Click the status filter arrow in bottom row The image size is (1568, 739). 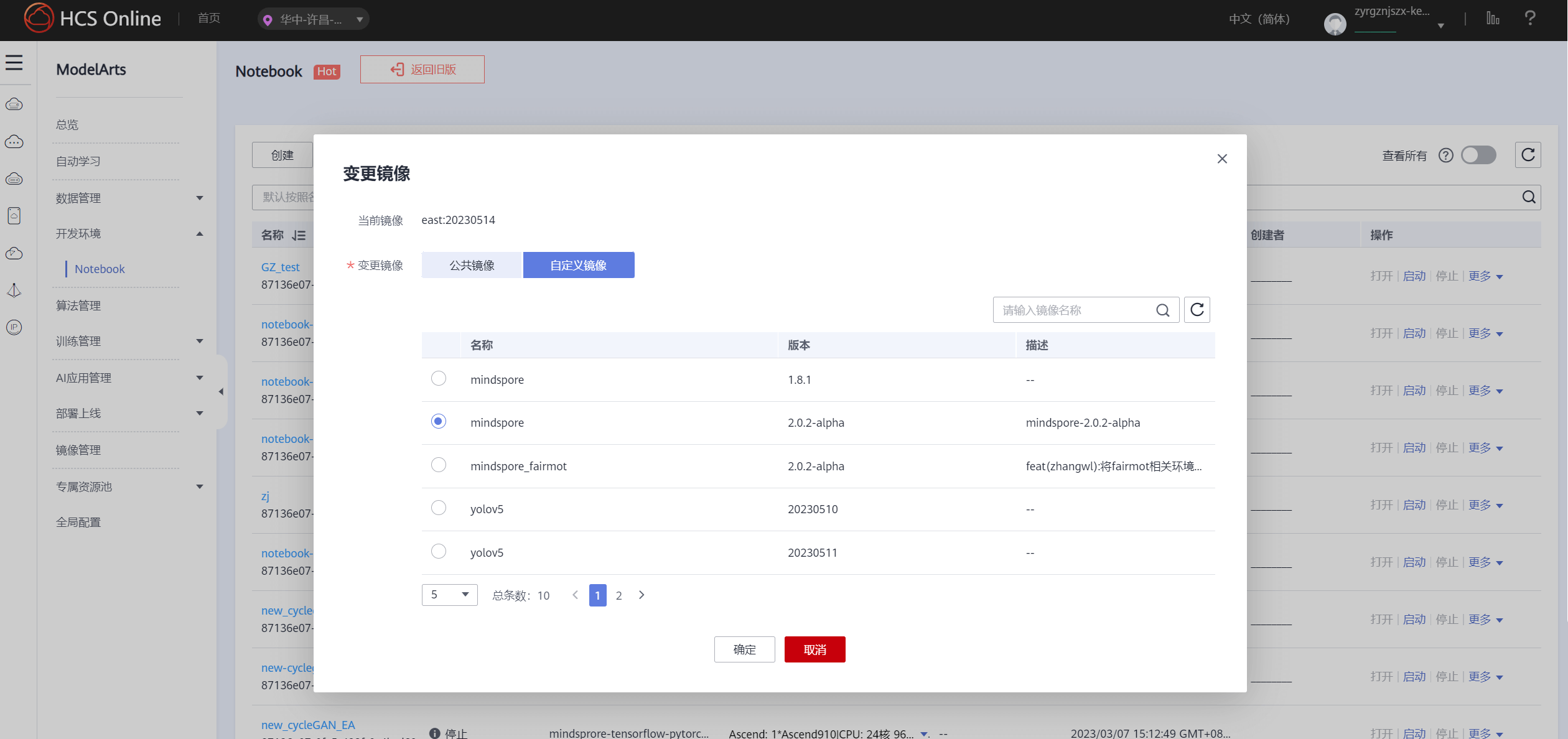924,734
